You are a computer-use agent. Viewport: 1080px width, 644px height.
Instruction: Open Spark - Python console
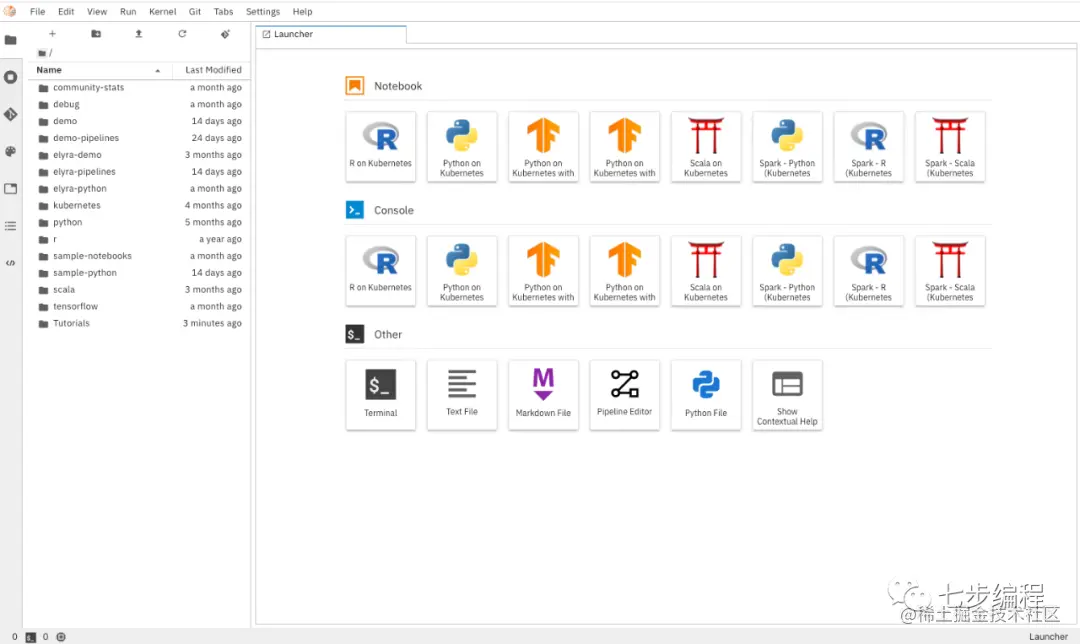click(787, 271)
